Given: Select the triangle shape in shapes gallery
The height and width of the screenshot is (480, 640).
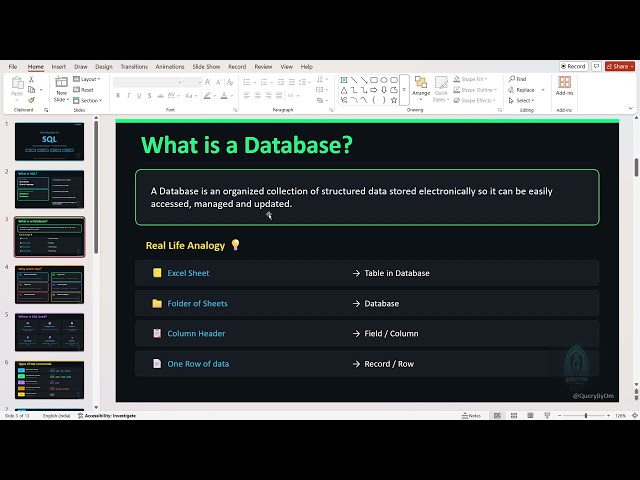Looking at the screenshot, I should pos(344,90).
